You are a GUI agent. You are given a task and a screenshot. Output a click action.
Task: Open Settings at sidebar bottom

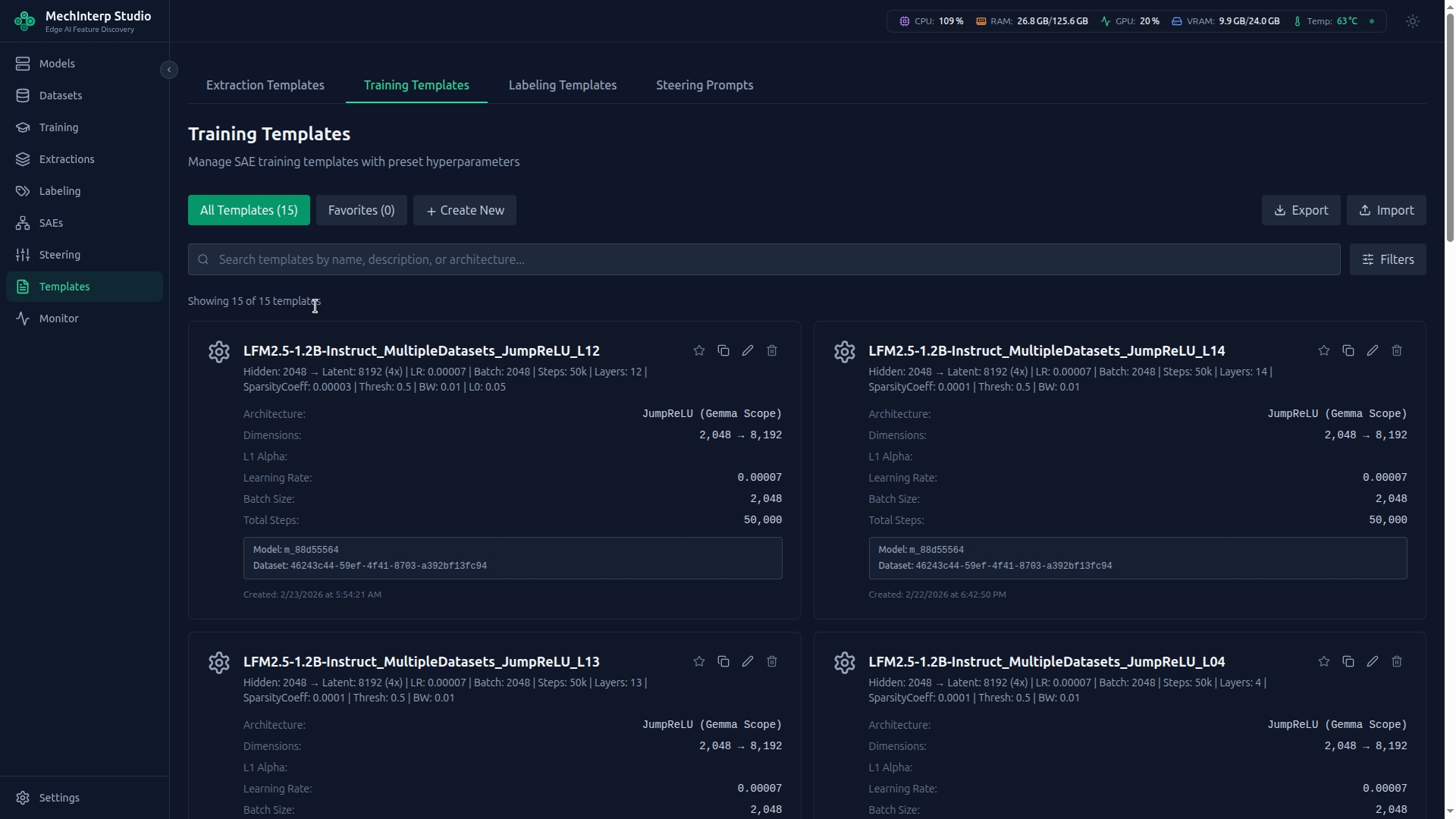84,798
